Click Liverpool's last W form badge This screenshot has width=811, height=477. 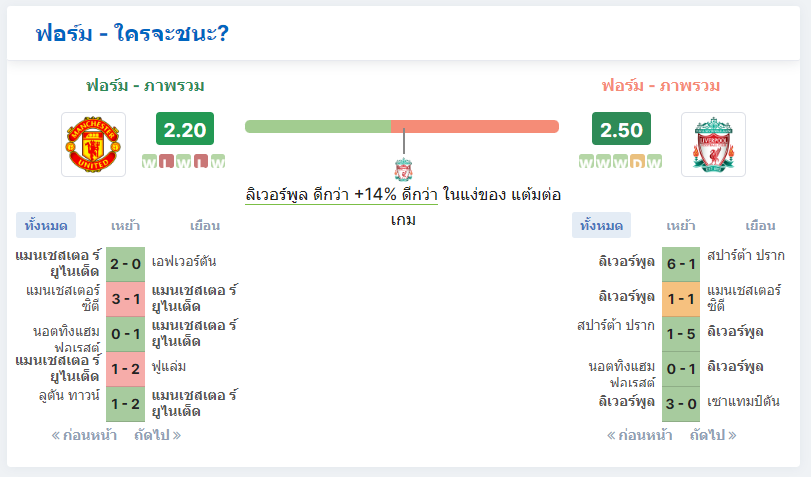(654, 162)
